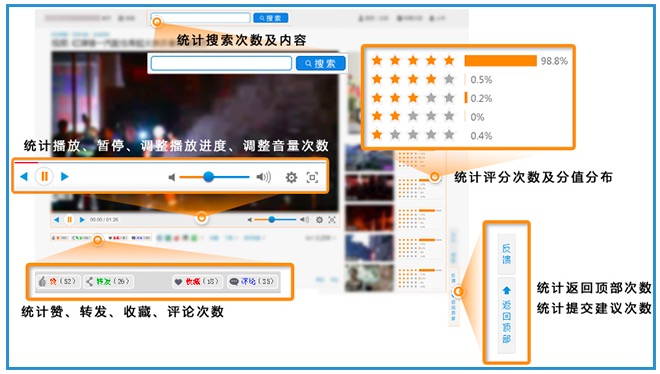
Task: Click the previous triangle in enlarged controls
Action: pos(24,176)
